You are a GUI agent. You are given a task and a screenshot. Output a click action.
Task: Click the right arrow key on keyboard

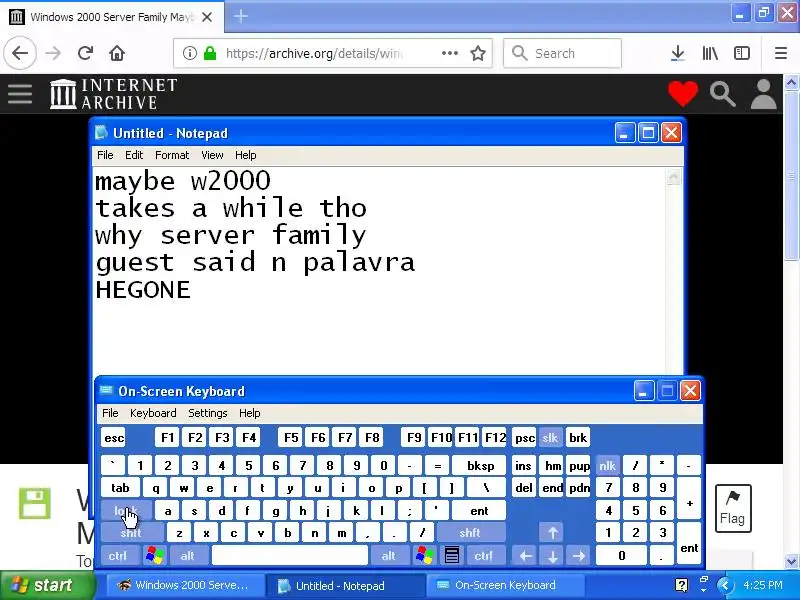(579, 555)
